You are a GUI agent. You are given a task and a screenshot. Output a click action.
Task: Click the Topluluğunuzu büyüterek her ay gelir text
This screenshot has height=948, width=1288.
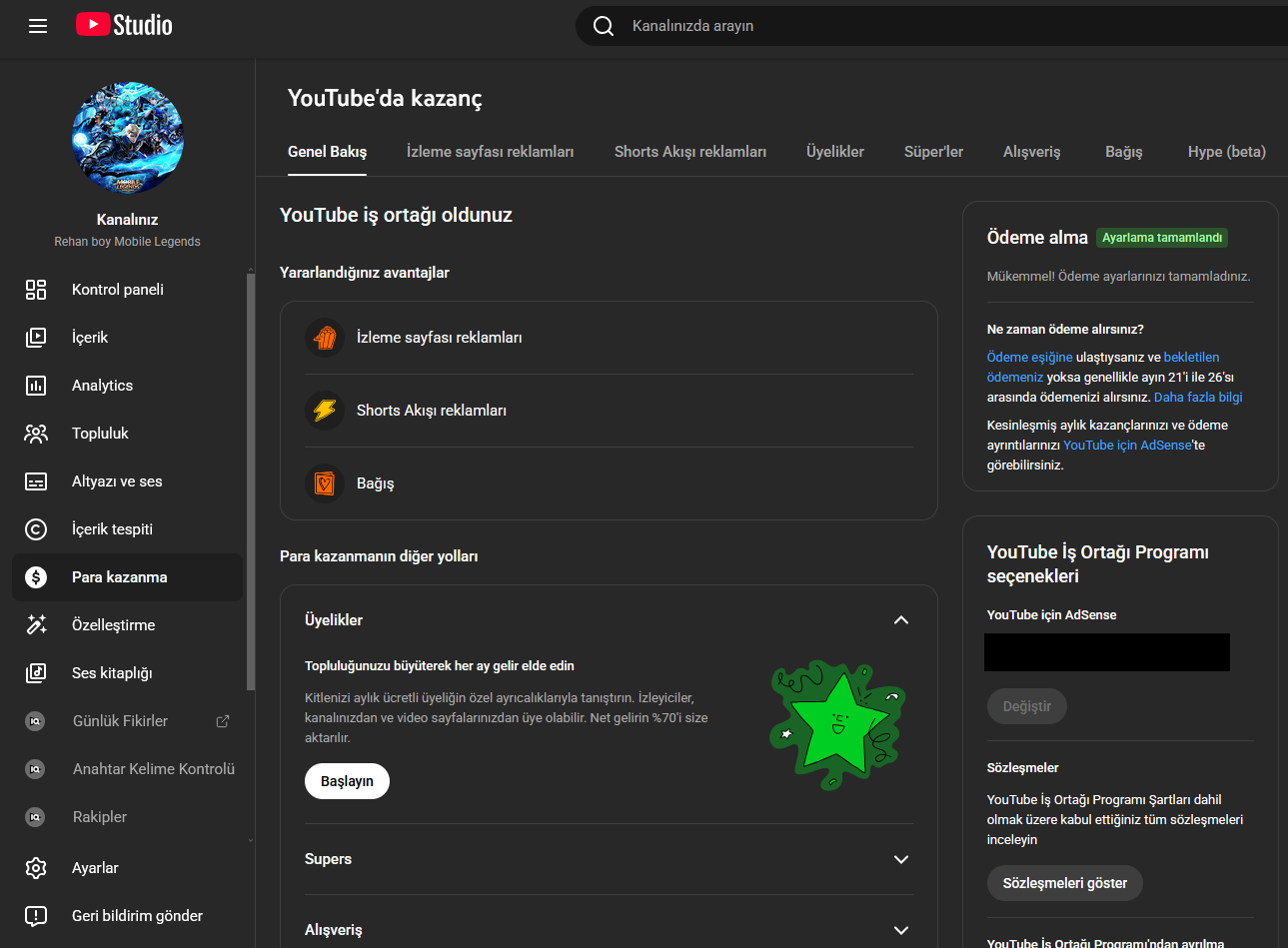tap(440, 666)
